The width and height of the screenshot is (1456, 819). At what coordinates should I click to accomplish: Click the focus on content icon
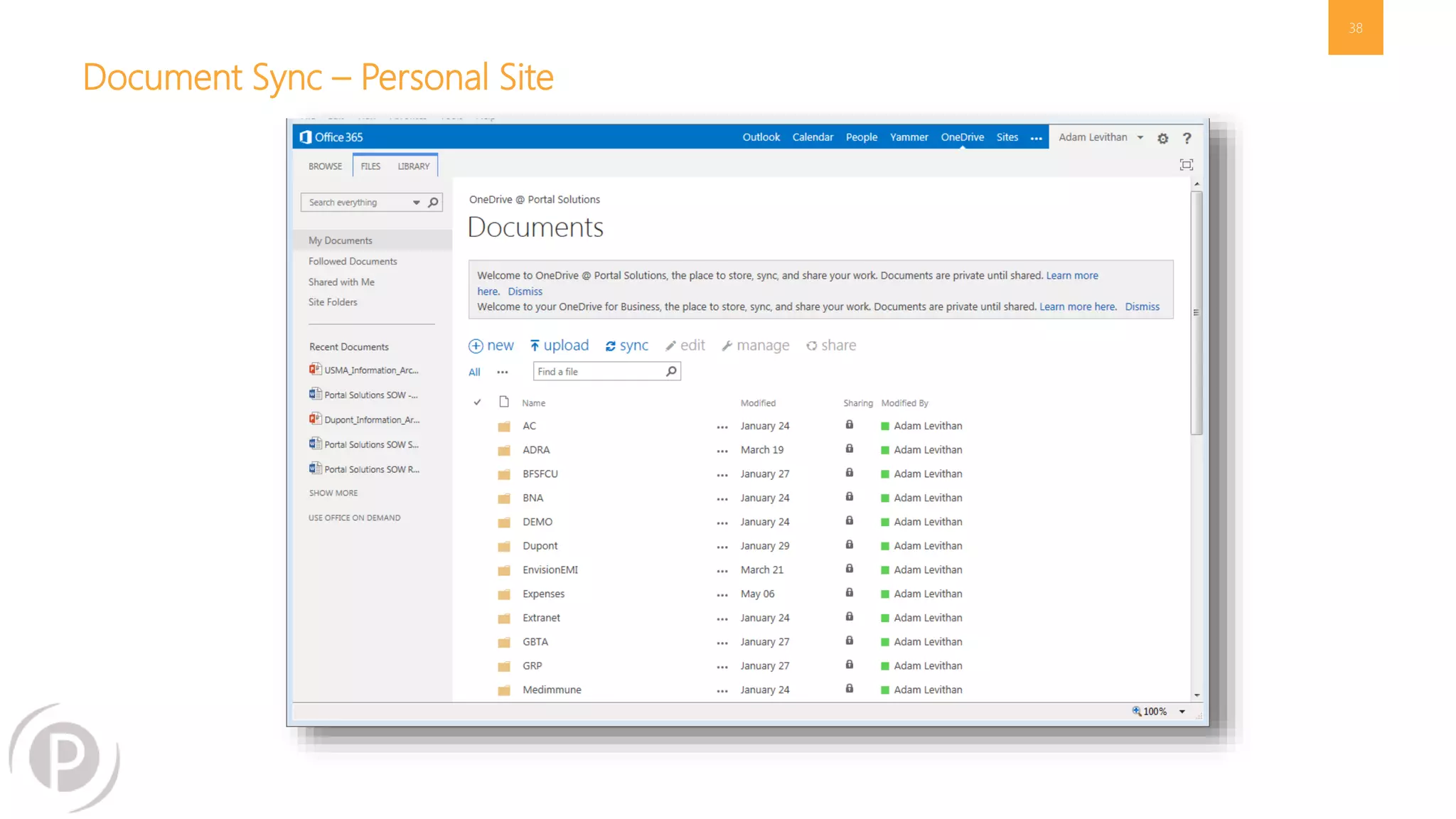click(x=1186, y=165)
